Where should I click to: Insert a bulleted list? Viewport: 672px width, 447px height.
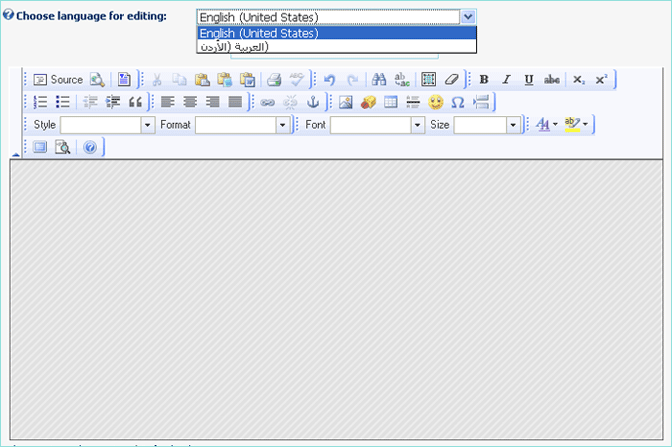point(63,102)
